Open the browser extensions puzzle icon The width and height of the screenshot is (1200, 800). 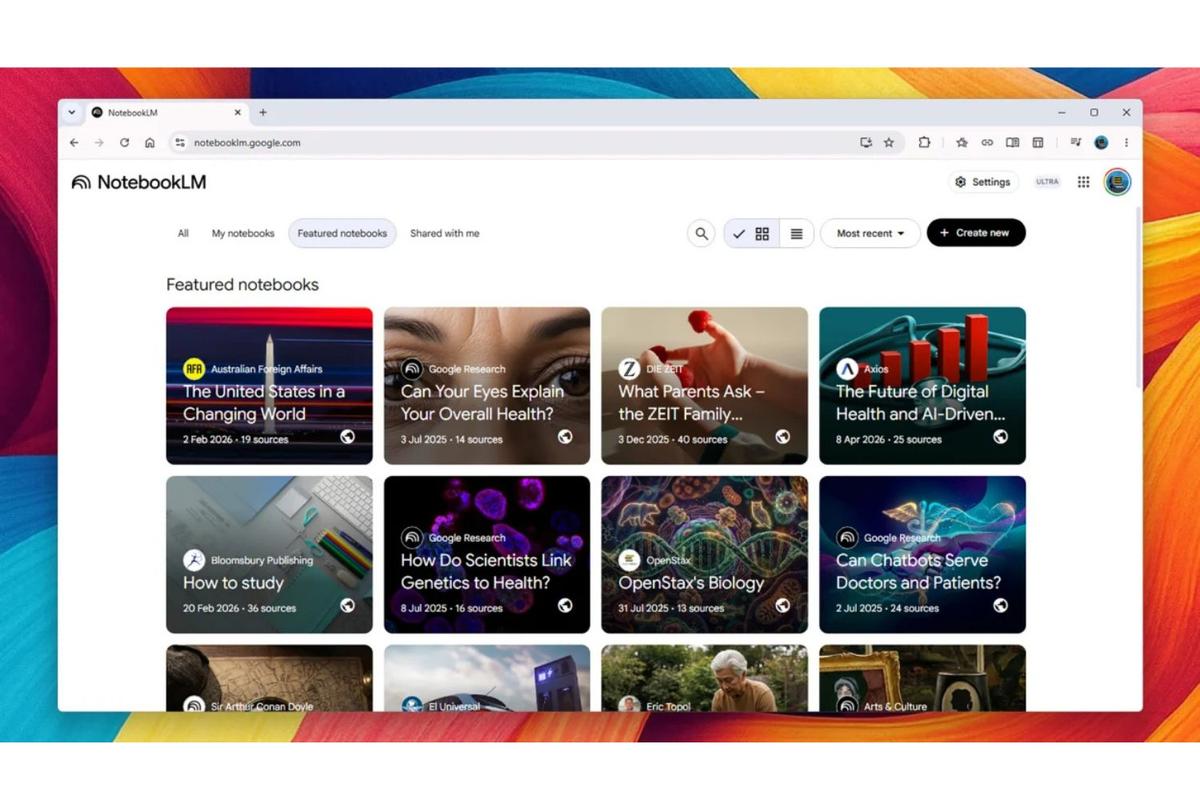(x=924, y=143)
